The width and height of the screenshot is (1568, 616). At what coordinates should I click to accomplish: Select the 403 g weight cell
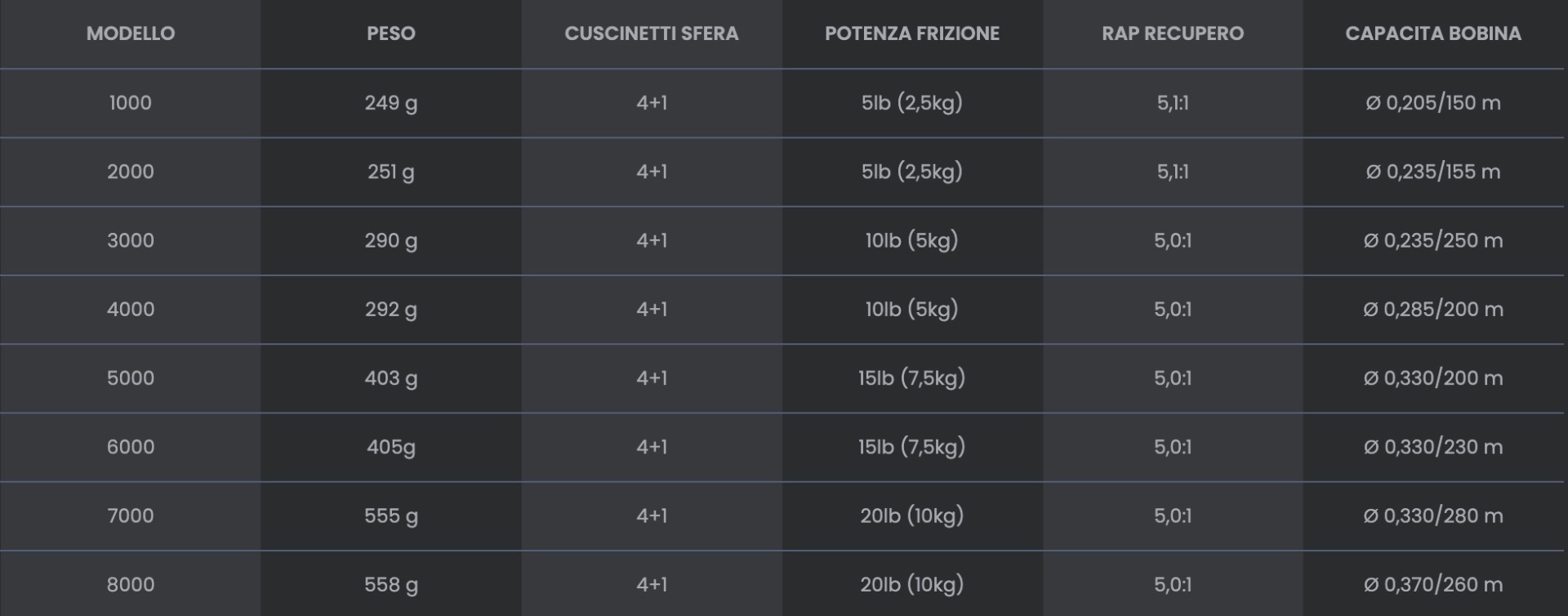pyautogui.click(x=391, y=378)
